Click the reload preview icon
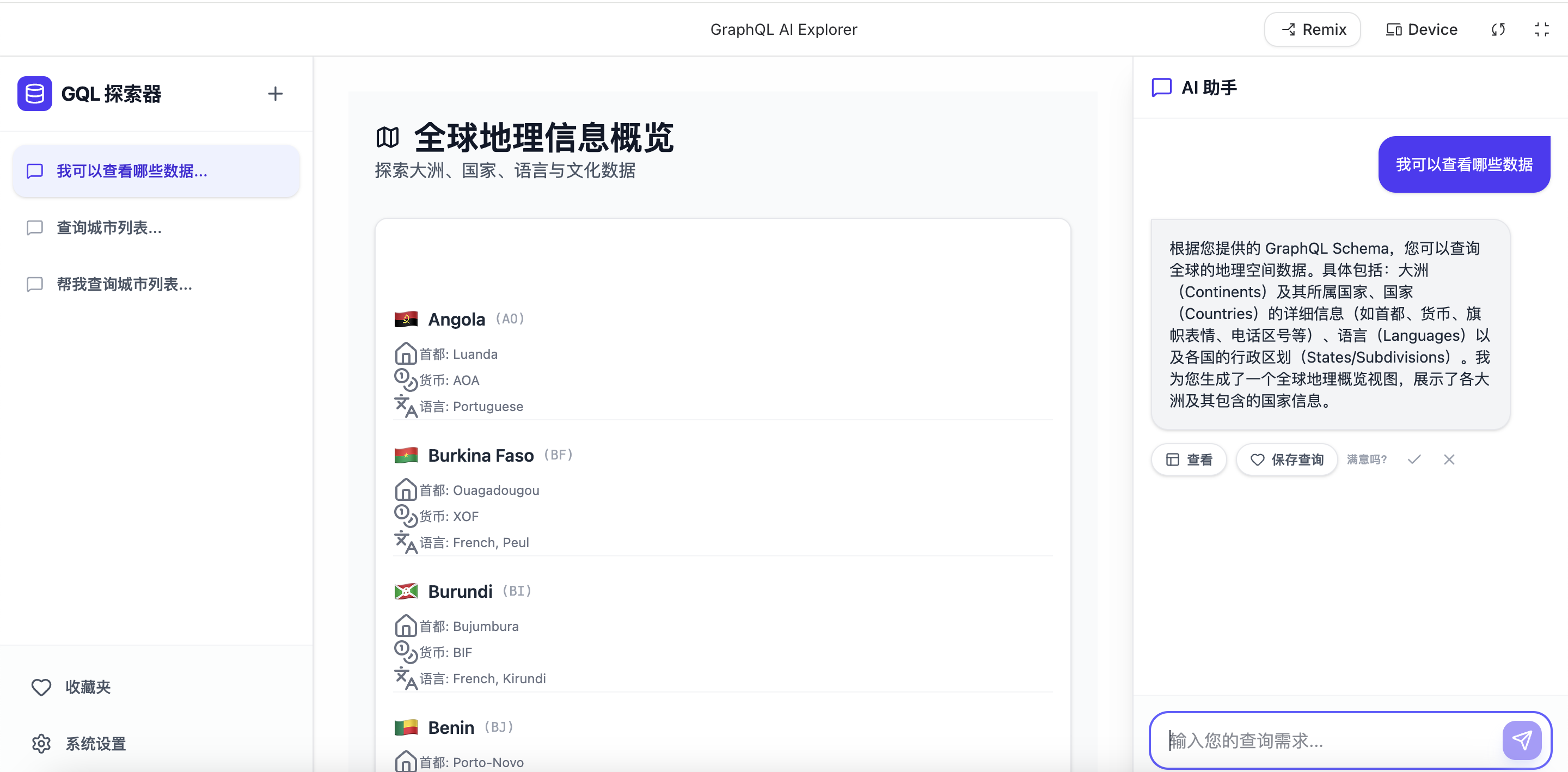 tap(1498, 29)
